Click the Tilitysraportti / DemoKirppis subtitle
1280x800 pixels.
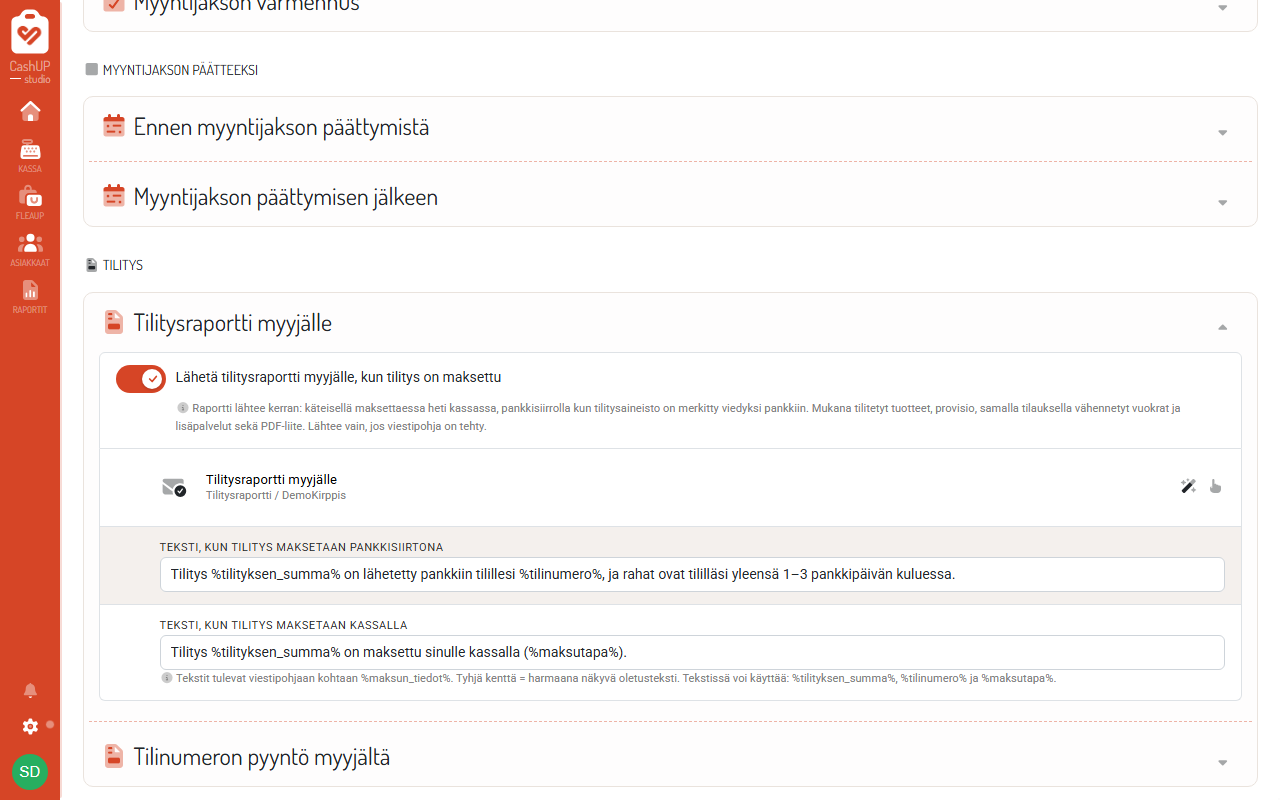(x=276, y=495)
